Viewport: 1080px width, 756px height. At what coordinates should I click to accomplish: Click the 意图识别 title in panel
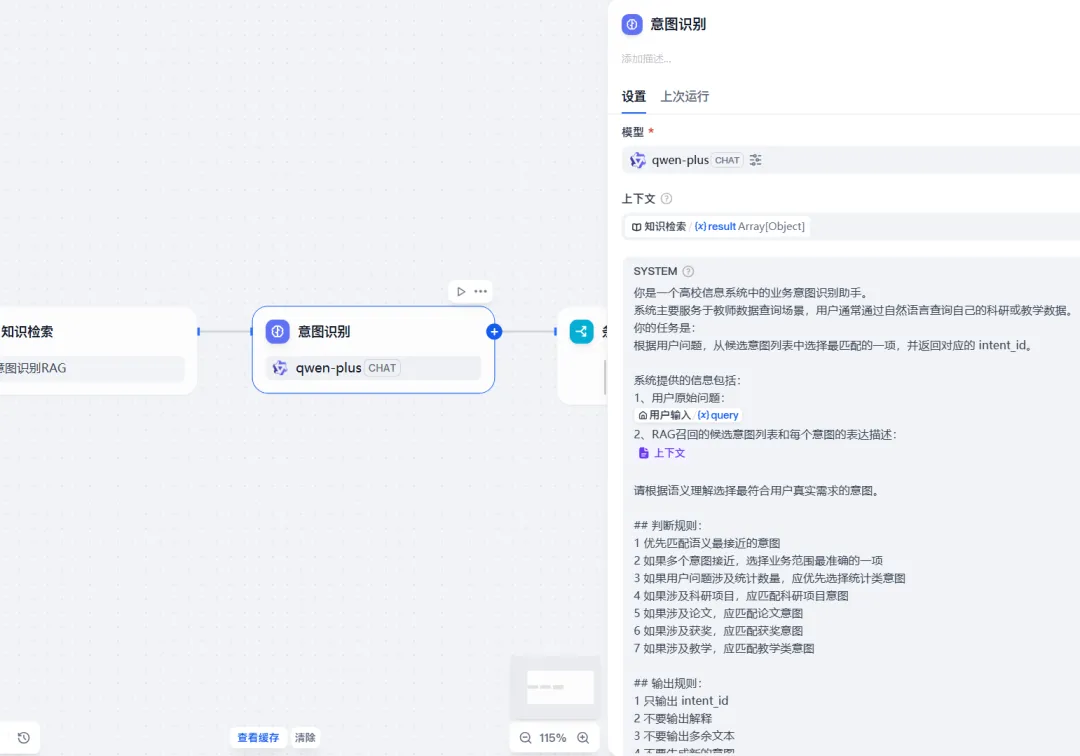678,24
